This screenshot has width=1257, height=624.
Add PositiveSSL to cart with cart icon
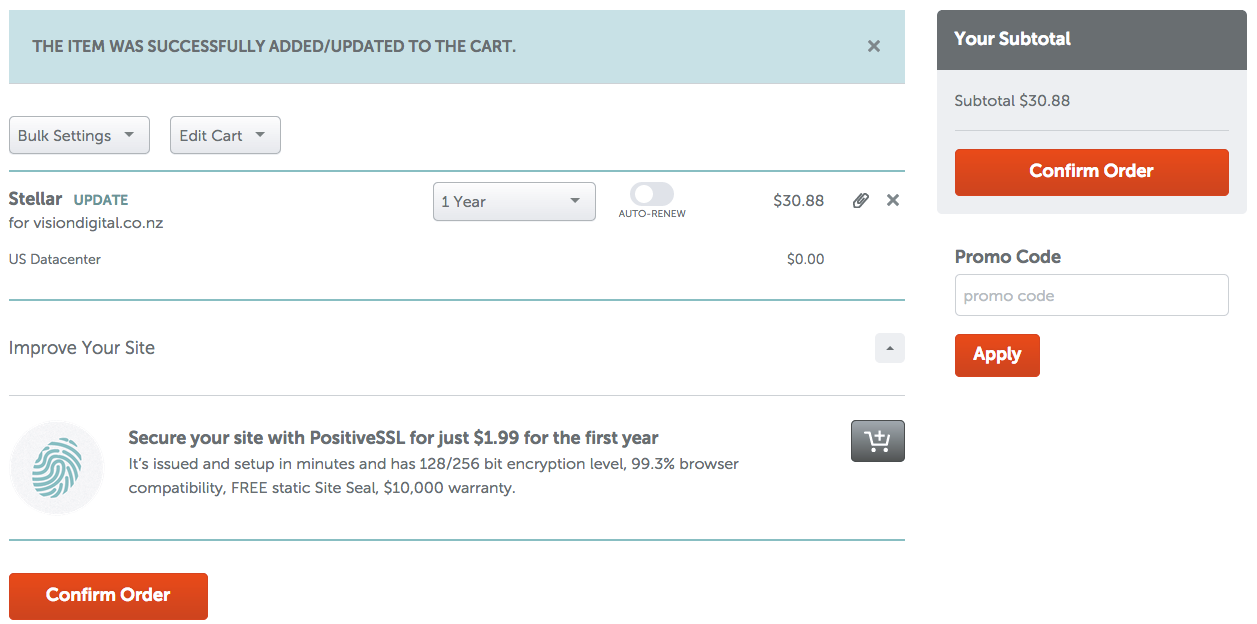click(x=878, y=441)
